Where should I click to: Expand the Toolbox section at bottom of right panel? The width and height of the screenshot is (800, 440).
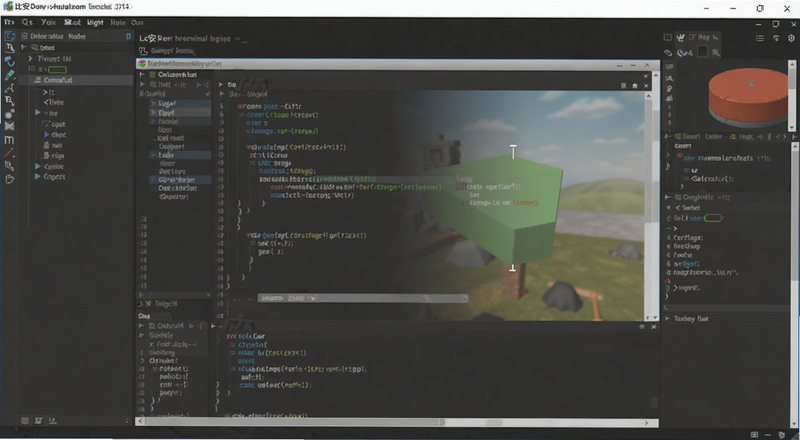click(667, 319)
